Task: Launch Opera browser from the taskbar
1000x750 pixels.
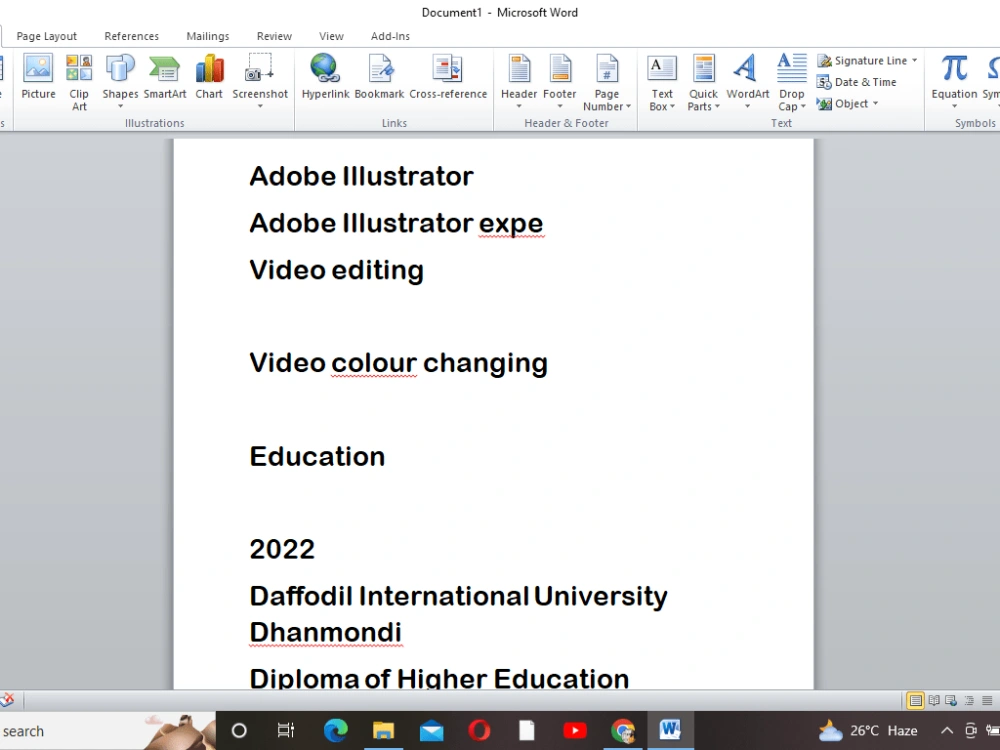Action: pos(479,730)
